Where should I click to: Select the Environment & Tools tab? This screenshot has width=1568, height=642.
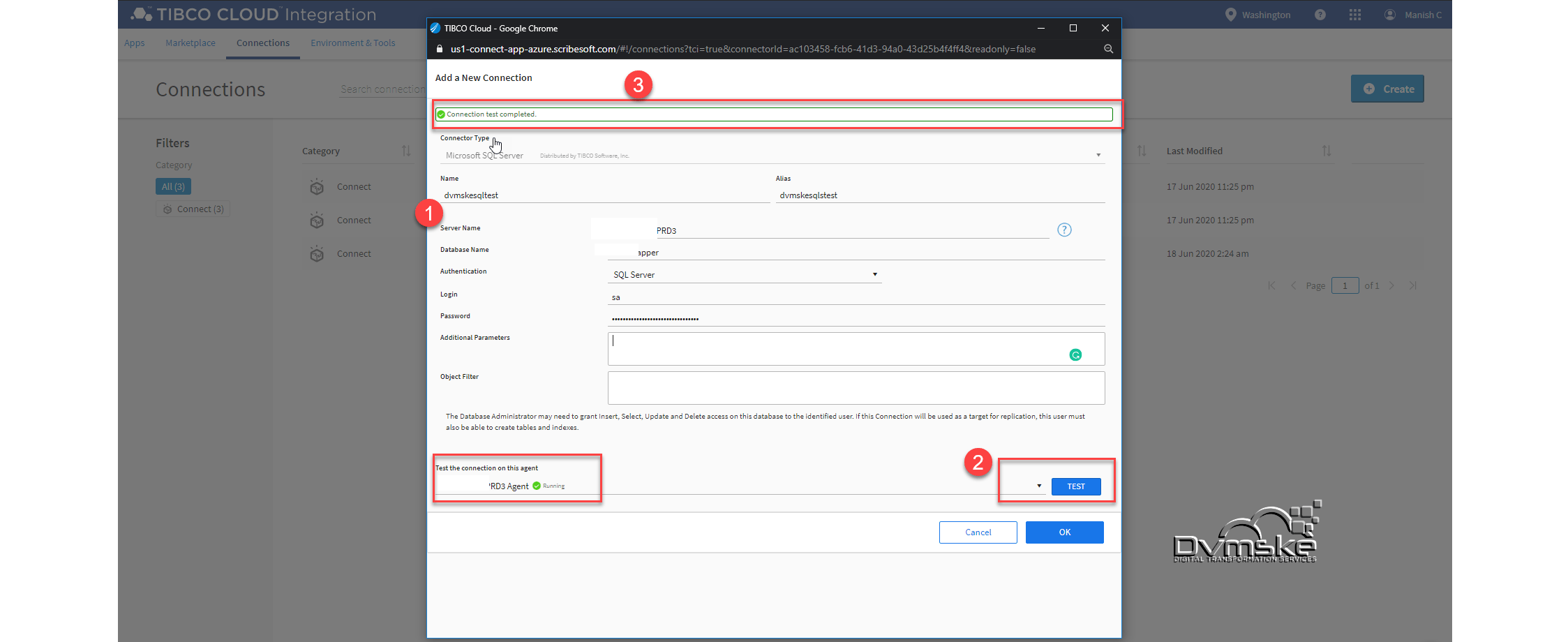(x=353, y=43)
